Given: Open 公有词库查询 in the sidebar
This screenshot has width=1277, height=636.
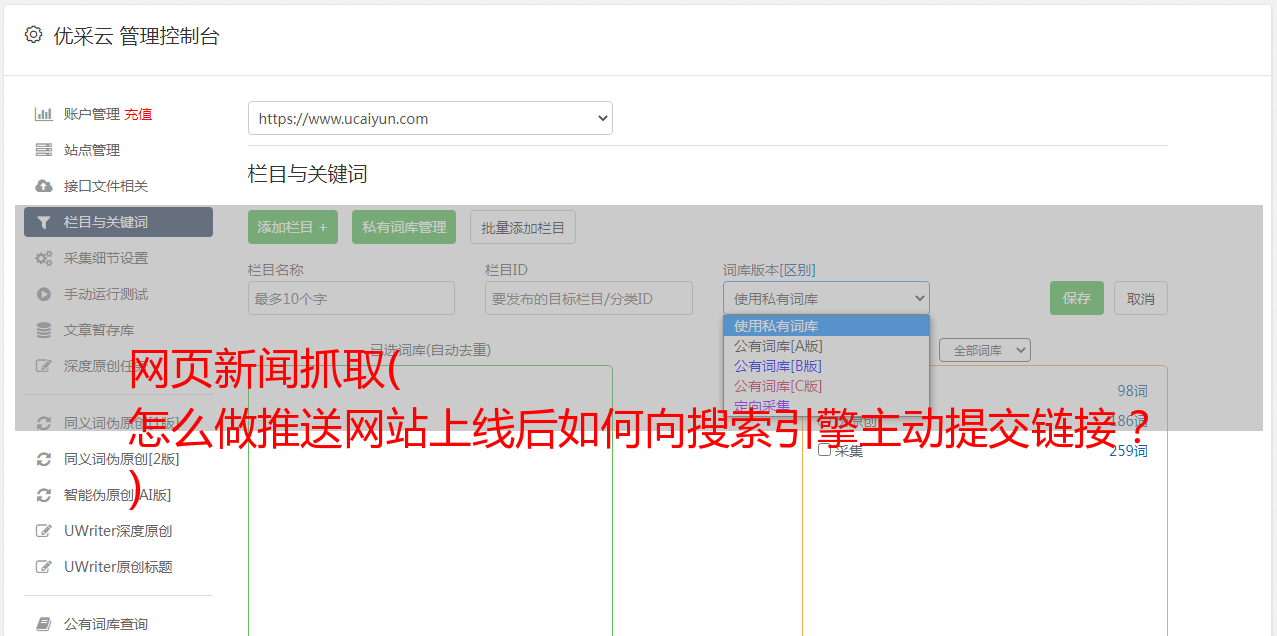Looking at the screenshot, I should coord(106,624).
